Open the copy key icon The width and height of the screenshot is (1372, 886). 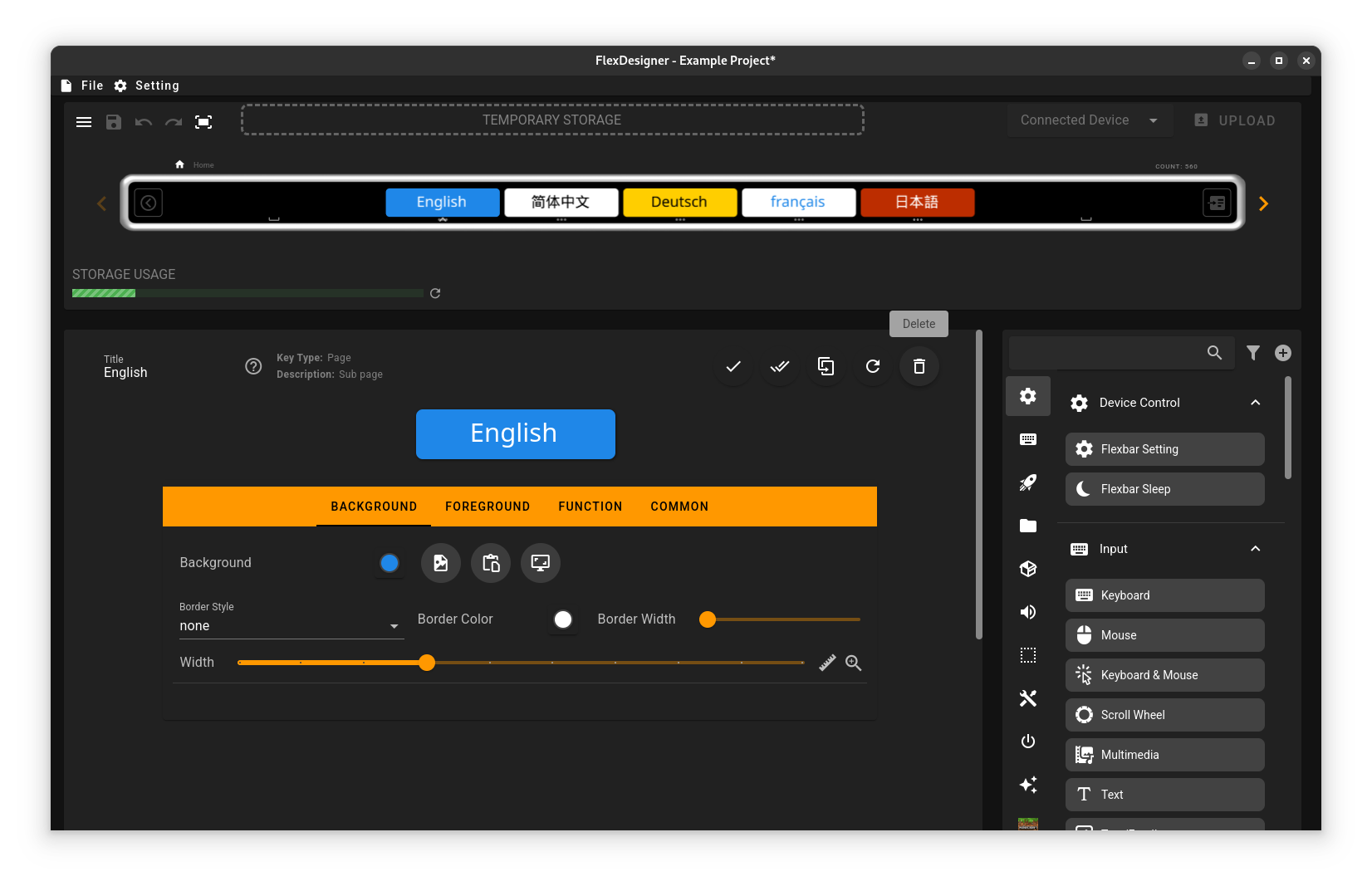click(x=826, y=366)
